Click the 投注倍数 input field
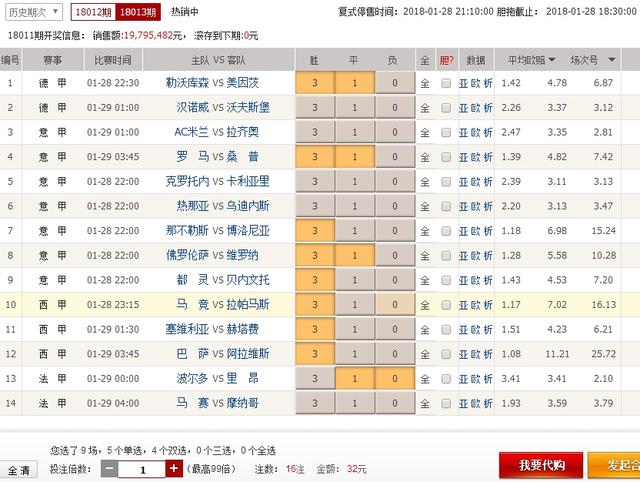 tap(142, 469)
